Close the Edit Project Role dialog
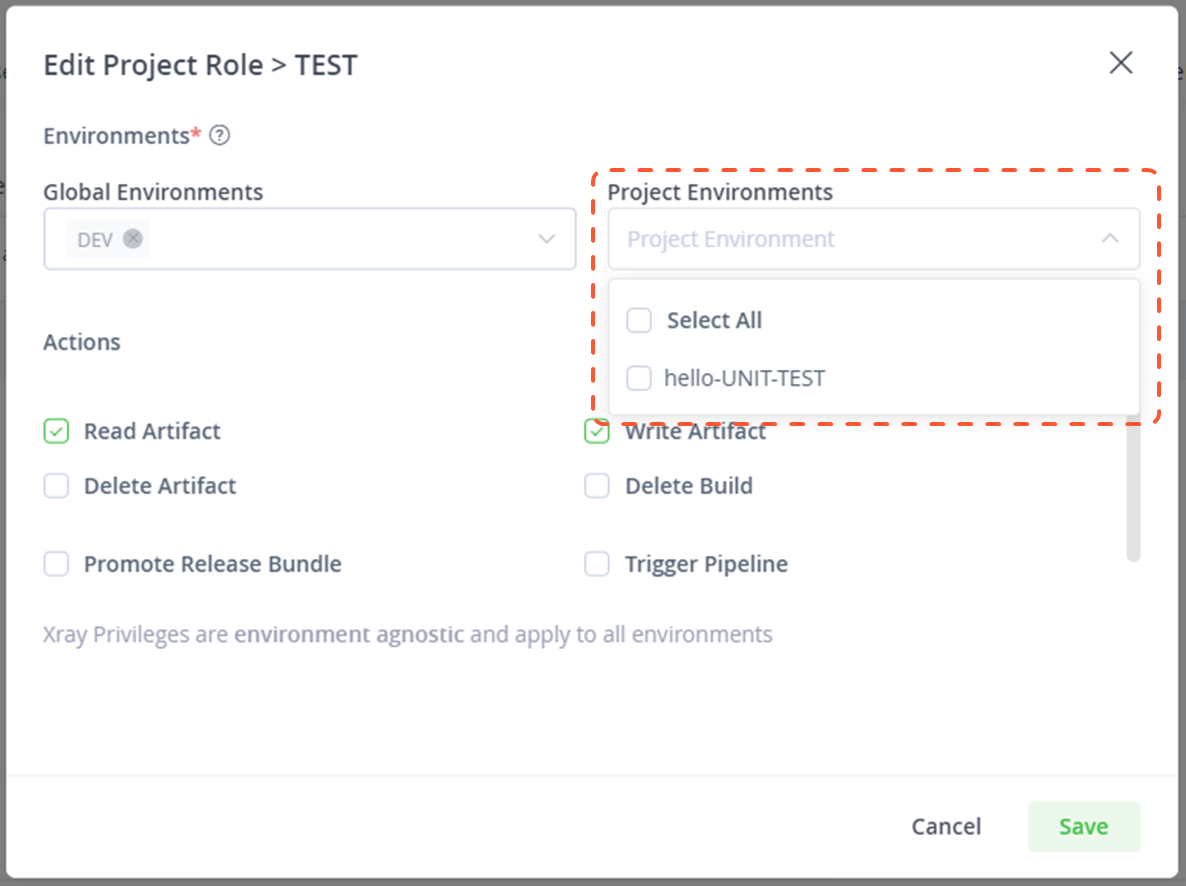 pyautogui.click(x=1120, y=63)
